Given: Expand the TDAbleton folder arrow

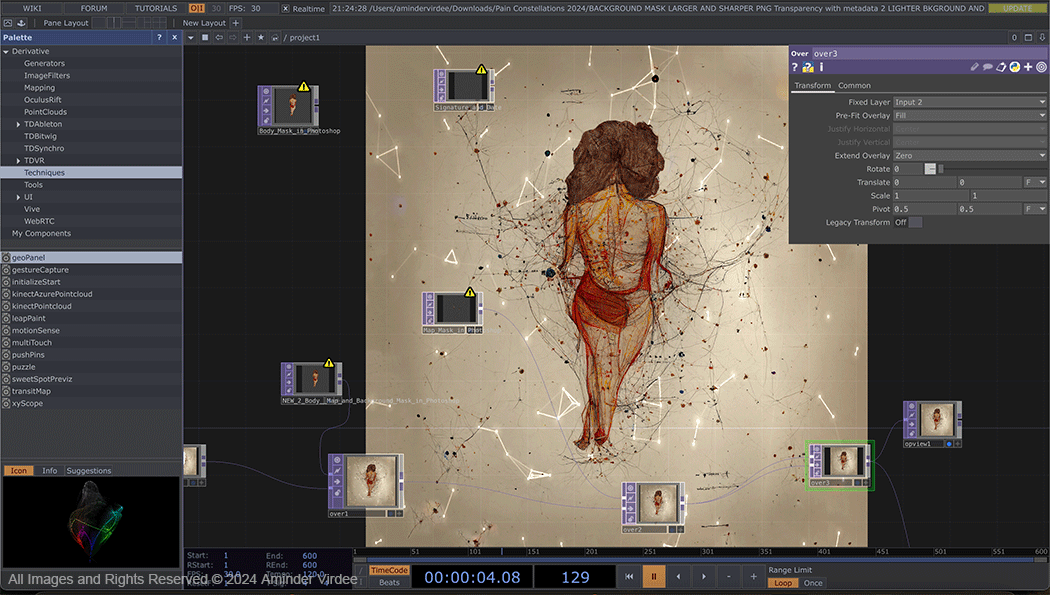Looking at the screenshot, I should click(18, 124).
